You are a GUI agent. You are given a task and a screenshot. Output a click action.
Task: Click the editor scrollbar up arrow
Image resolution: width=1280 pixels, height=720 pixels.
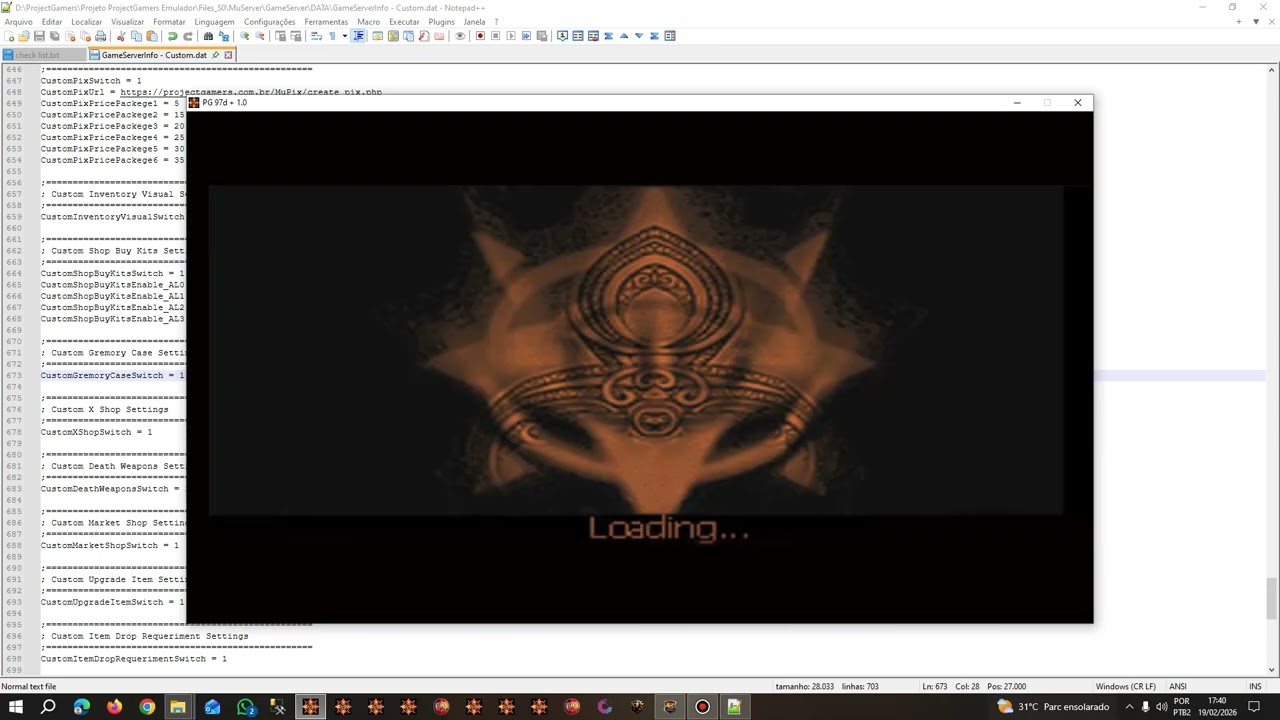tap(1272, 70)
